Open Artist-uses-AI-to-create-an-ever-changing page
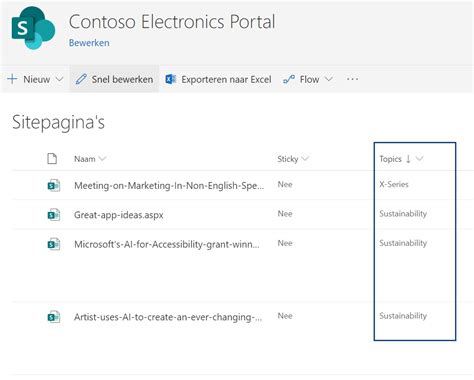Viewport: 474px width, 380px height. [x=168, y=317]
